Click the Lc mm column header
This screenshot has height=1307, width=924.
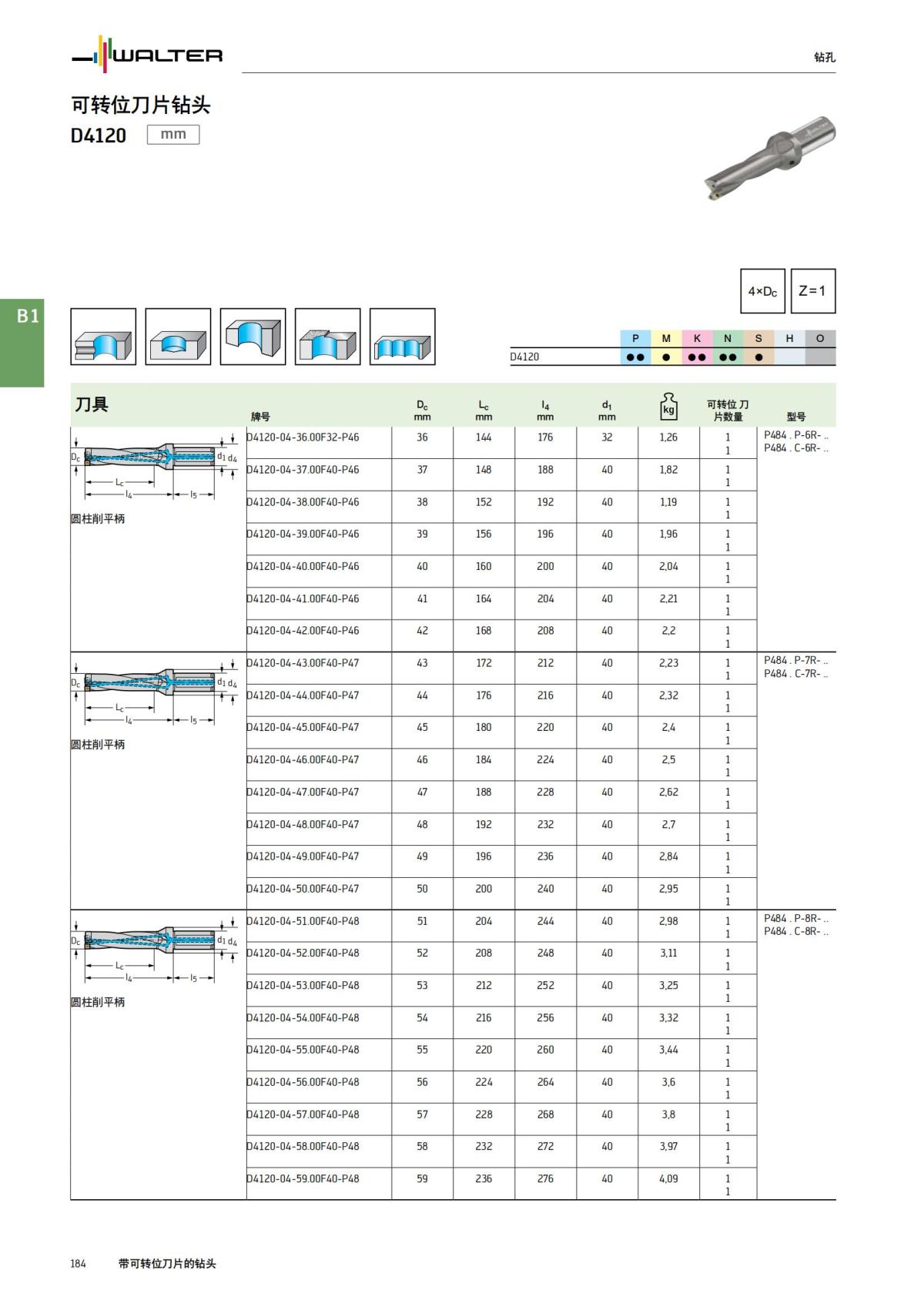[x=484, y=411]
